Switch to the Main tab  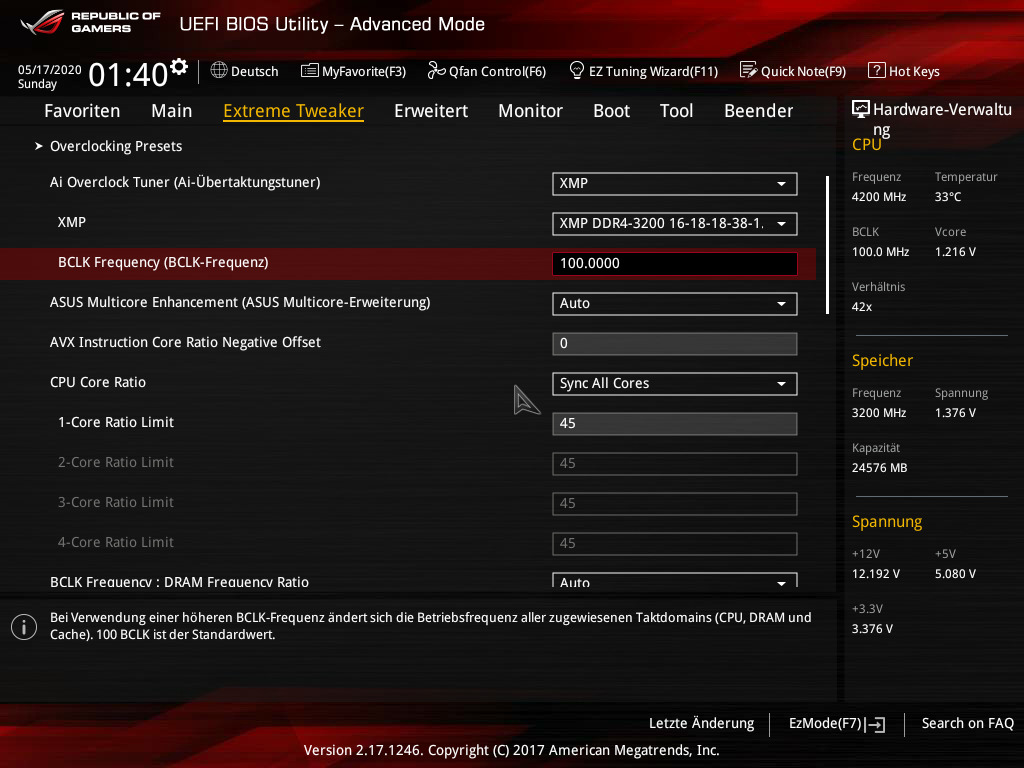point(172,110)
